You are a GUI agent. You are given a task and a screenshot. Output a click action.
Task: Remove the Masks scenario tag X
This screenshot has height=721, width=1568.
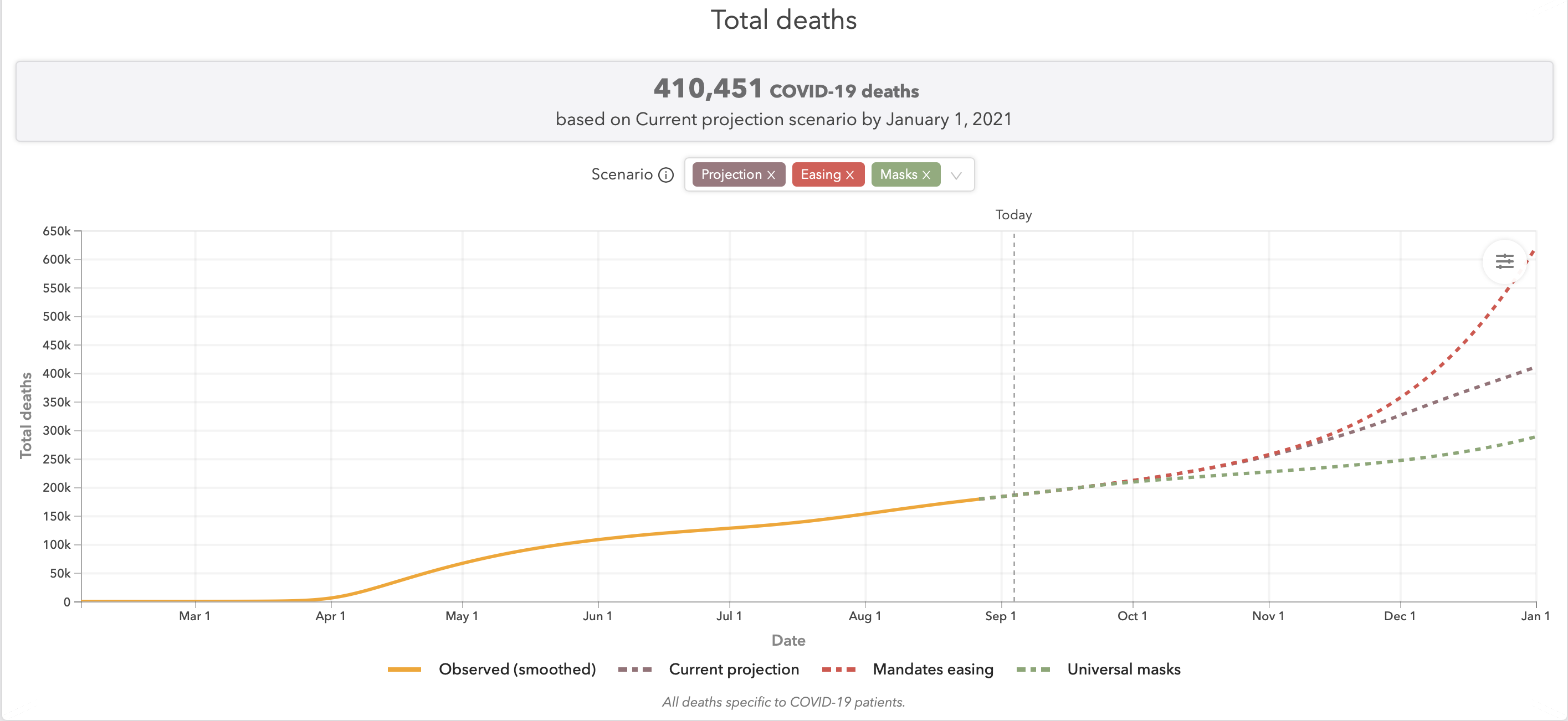(x=926, y=175)
